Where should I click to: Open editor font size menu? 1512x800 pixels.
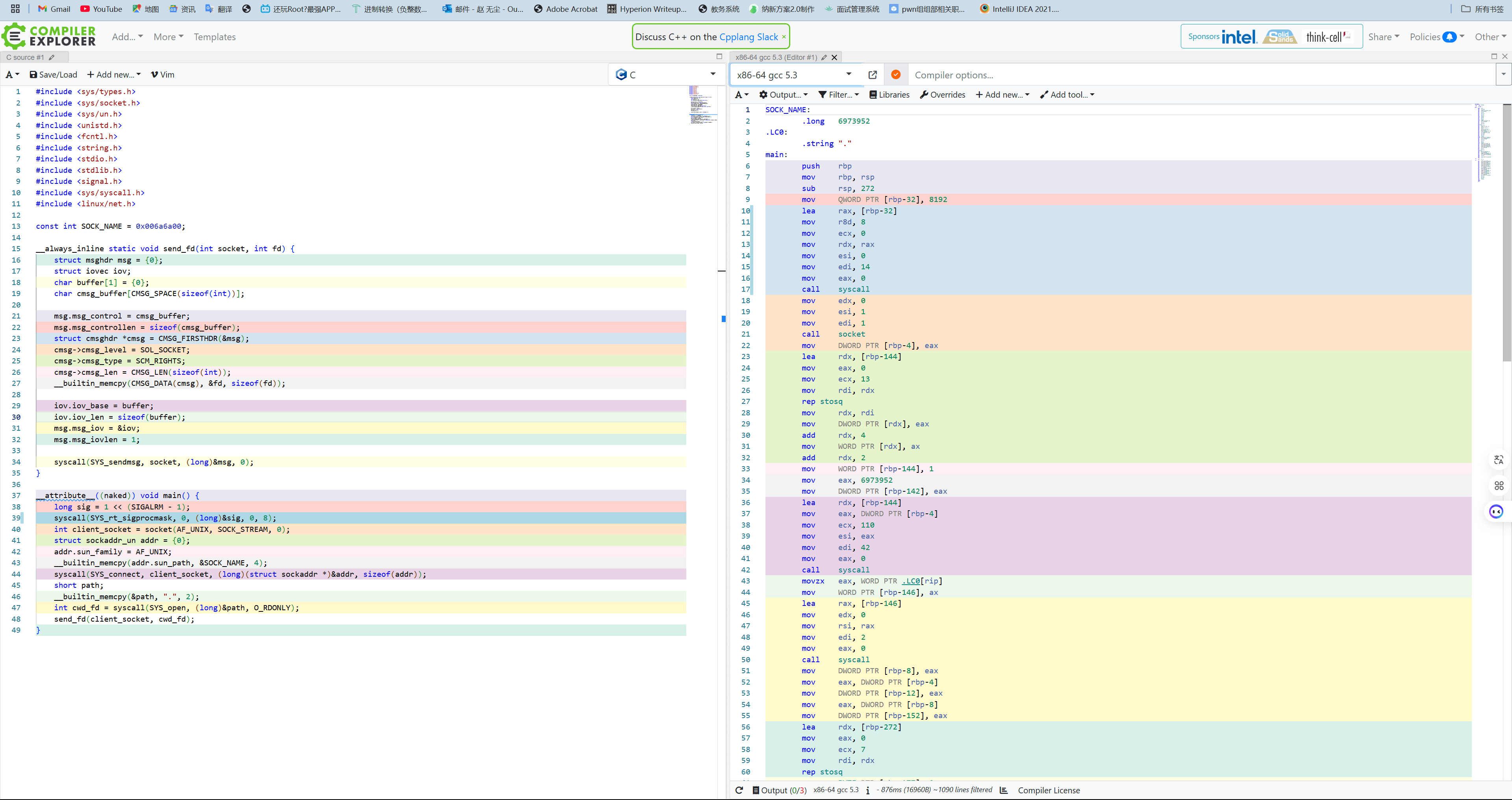pyautogui.click(x=12, y=74)
